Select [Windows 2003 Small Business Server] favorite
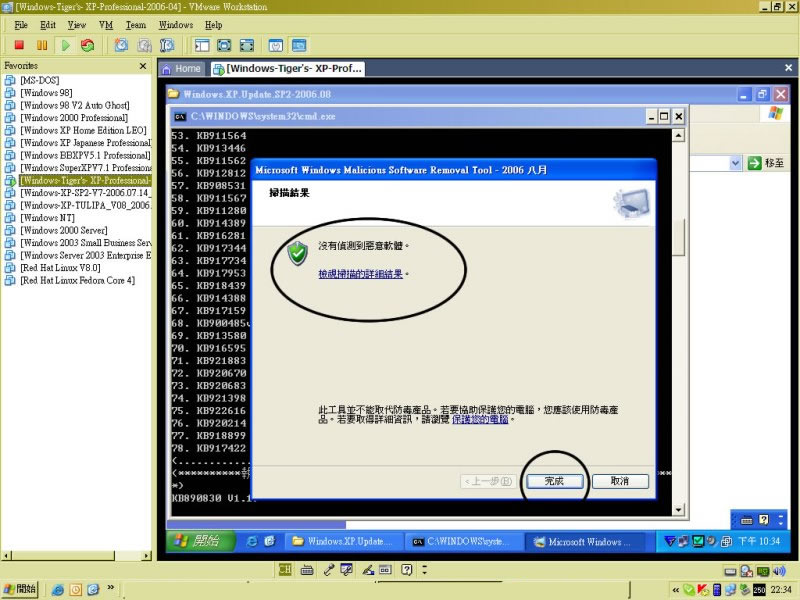Image resolution: width=800 pixels, height=600 pixels. tap(86, 243)
